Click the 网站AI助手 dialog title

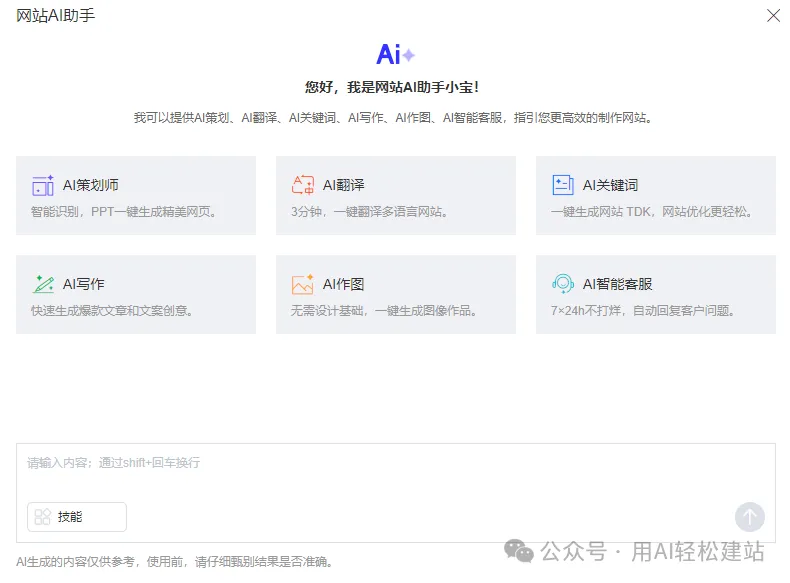coord(55,16)
